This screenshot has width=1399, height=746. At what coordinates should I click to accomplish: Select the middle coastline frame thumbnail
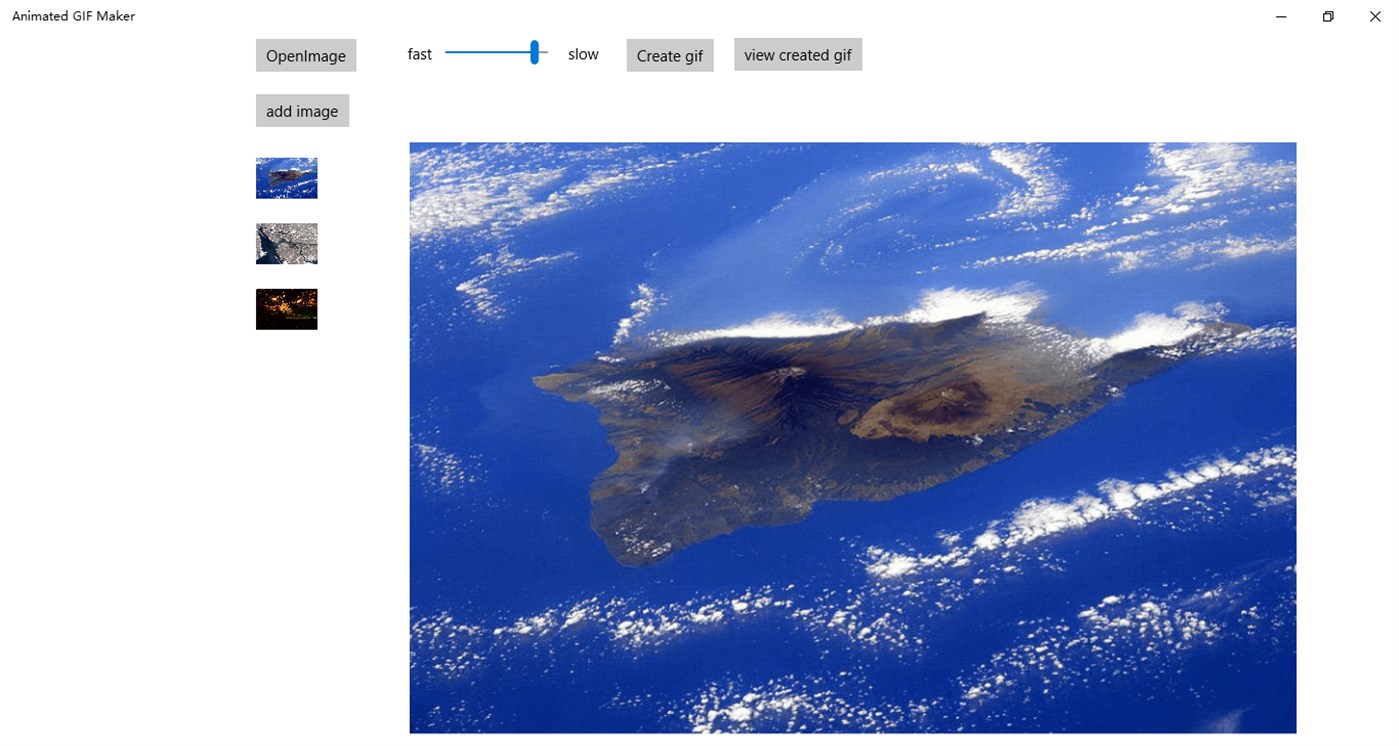286,243
